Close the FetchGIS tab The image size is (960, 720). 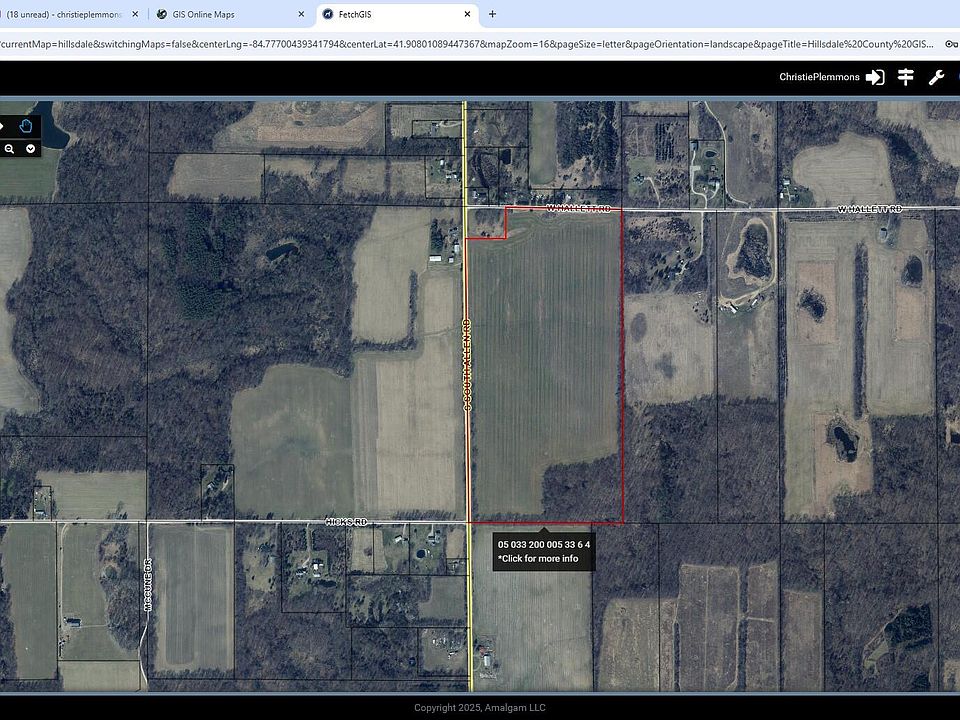tap(467, 14)
